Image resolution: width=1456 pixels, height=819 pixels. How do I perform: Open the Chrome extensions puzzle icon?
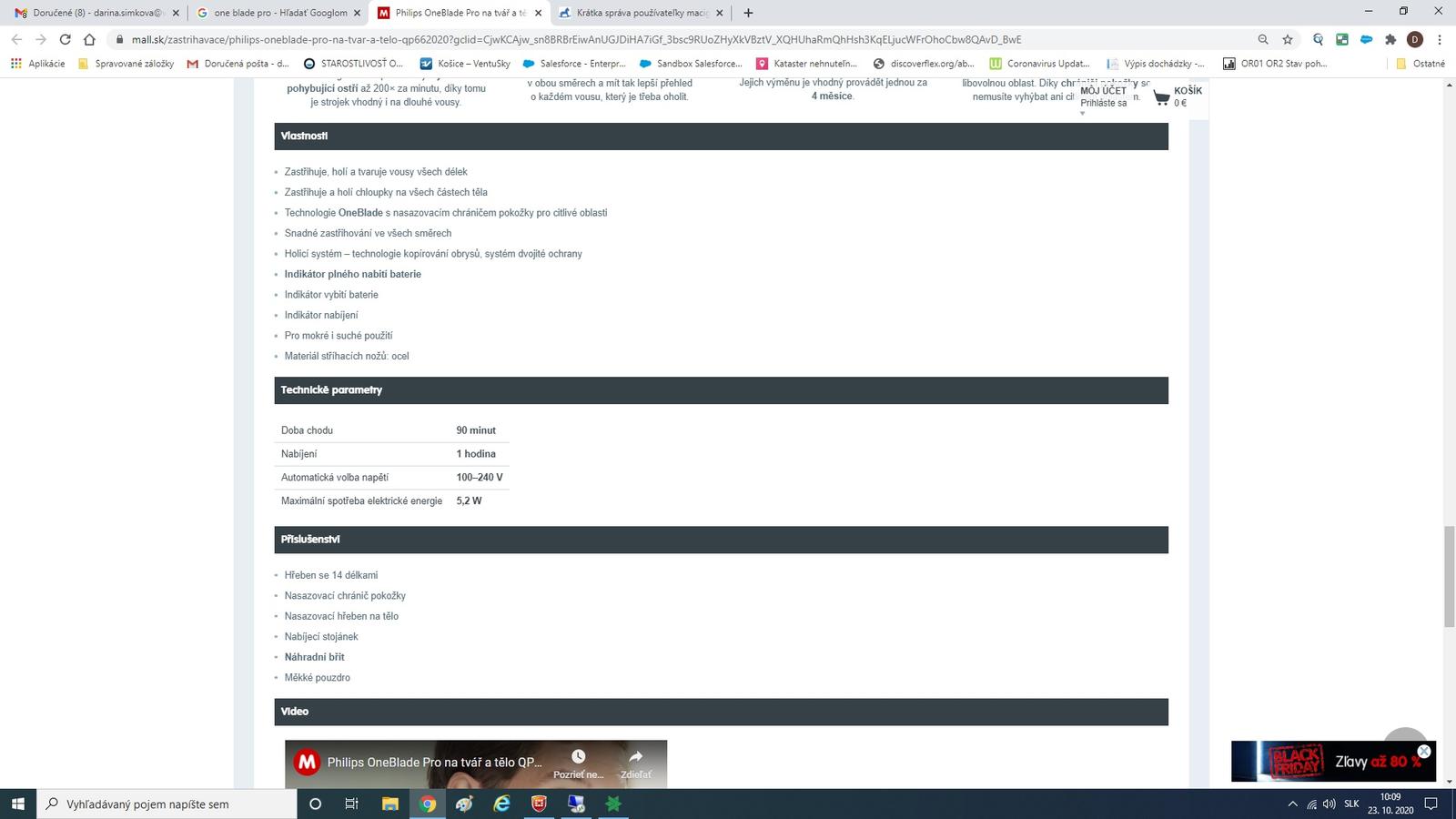click(1390, 39)
